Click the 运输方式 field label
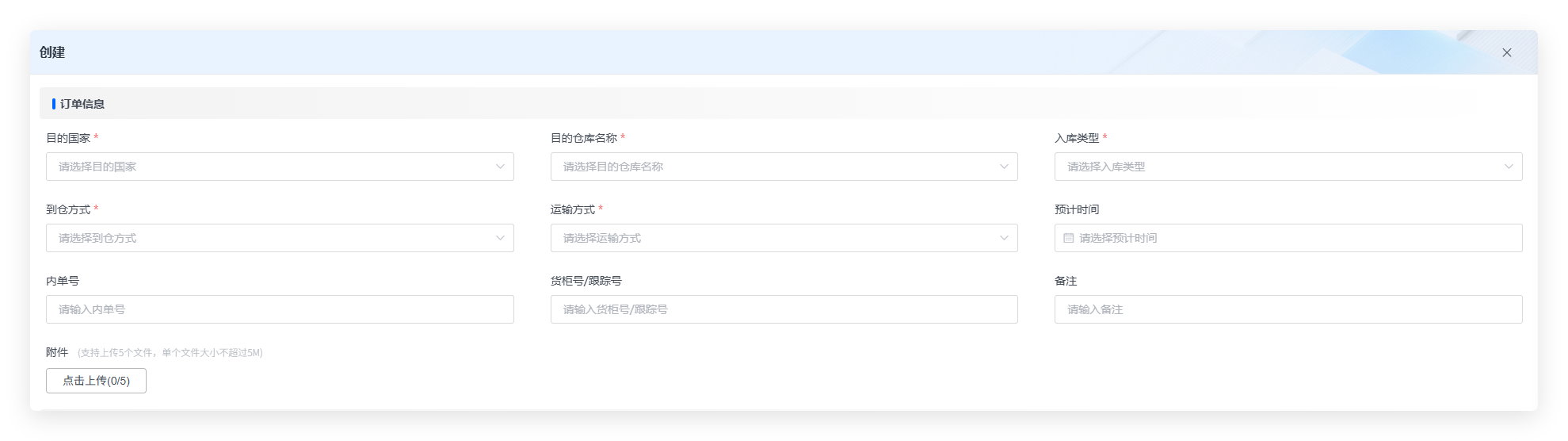Image resolution: width=1568 pixels, height=441 pixels. 572,209
